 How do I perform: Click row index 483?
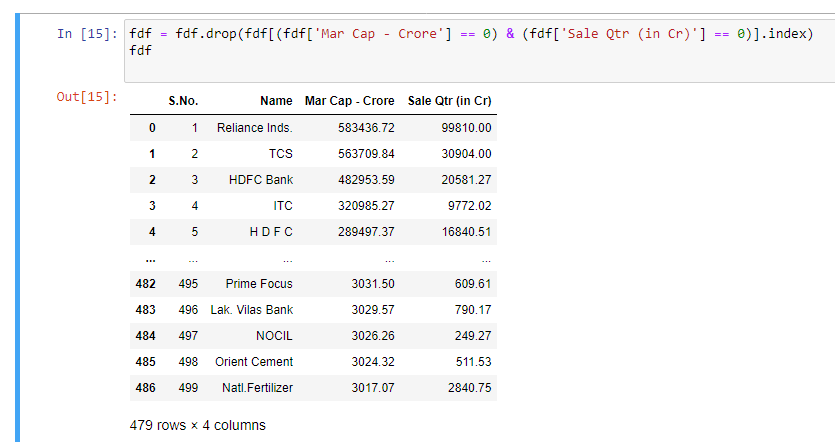click(145, 310)
